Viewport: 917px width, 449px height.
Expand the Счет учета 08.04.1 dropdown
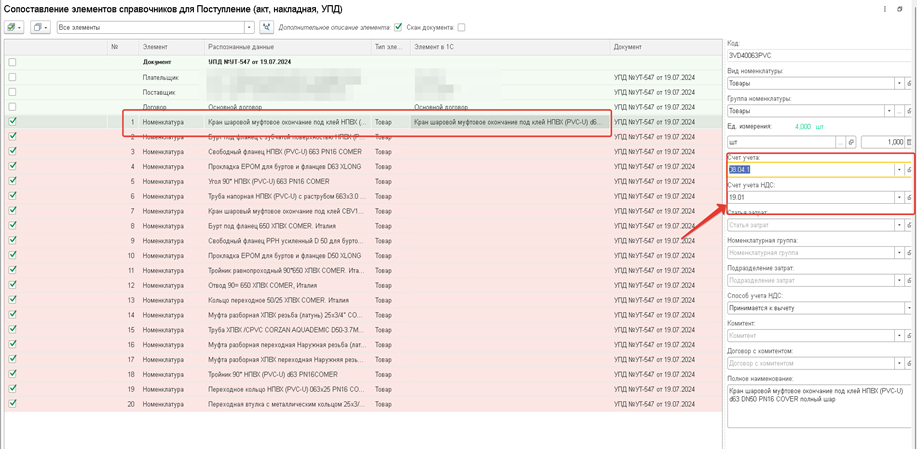tap(899, 170)
